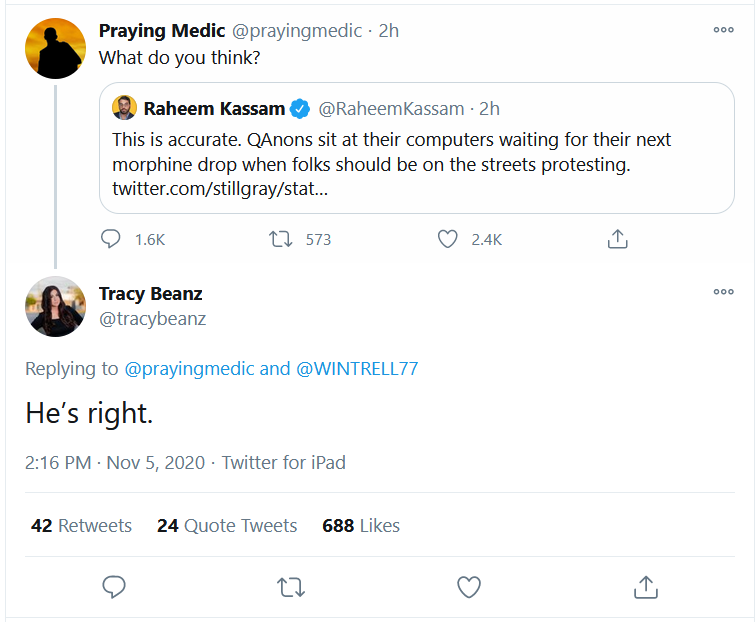View the 24 Quote Tweets
755x622 pixels.
(227, 525)
